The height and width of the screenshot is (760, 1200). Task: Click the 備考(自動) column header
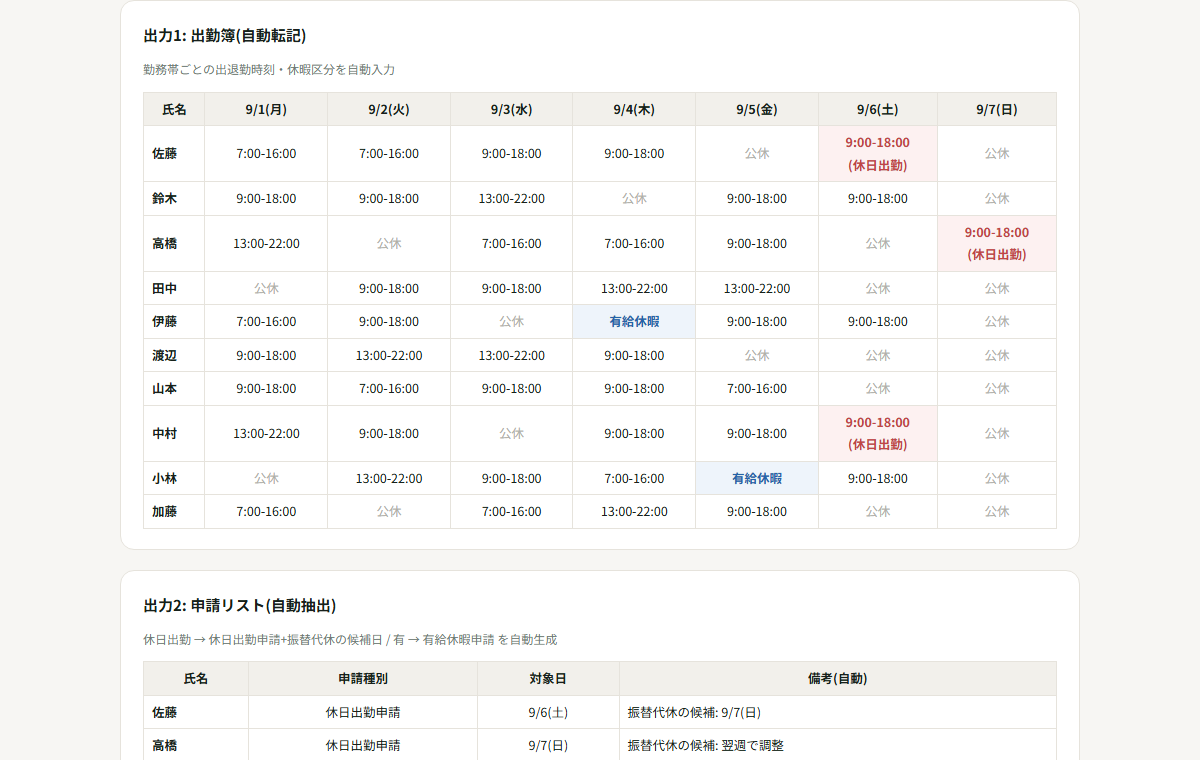click(838, 679)
